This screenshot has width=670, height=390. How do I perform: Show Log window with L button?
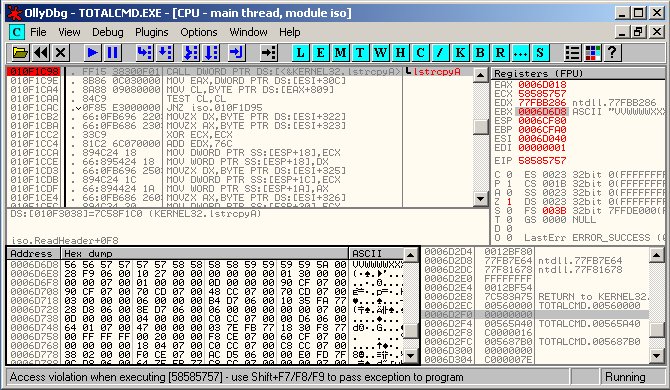click(x=300, y=53)
